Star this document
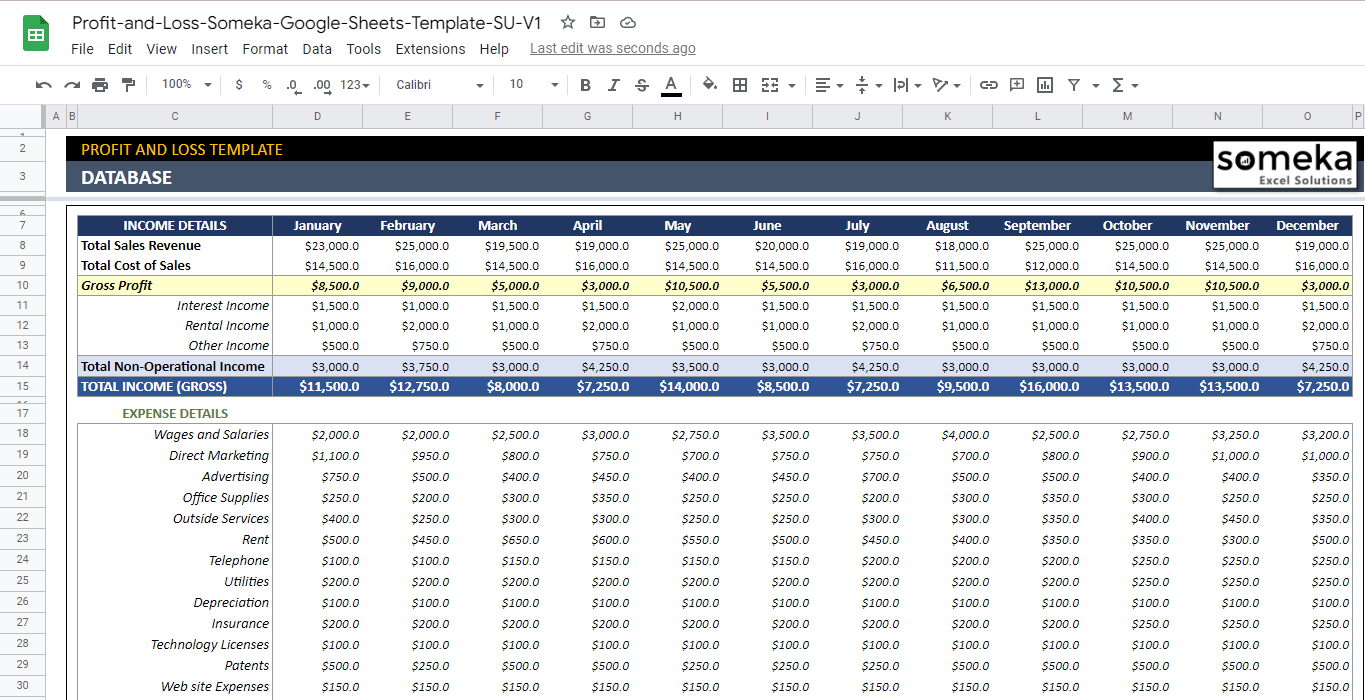 [x=568, y=22]
